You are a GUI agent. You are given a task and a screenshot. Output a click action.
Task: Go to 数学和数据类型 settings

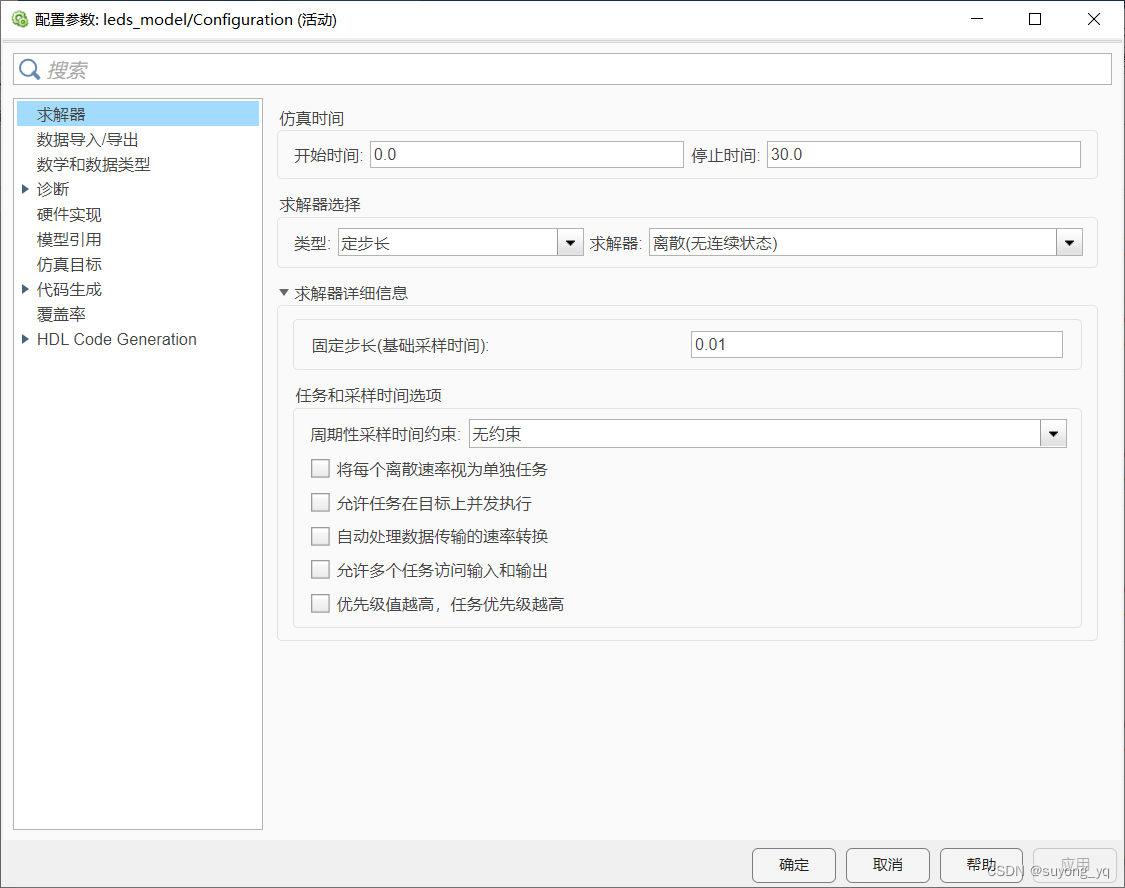click(93, 164)
